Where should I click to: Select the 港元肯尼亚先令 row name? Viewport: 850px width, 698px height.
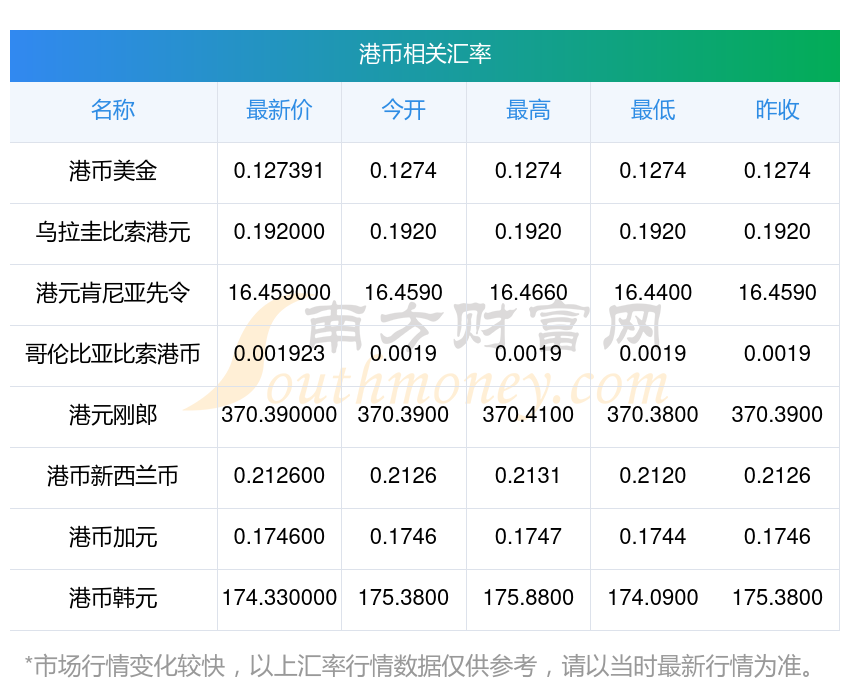point(113,293)
